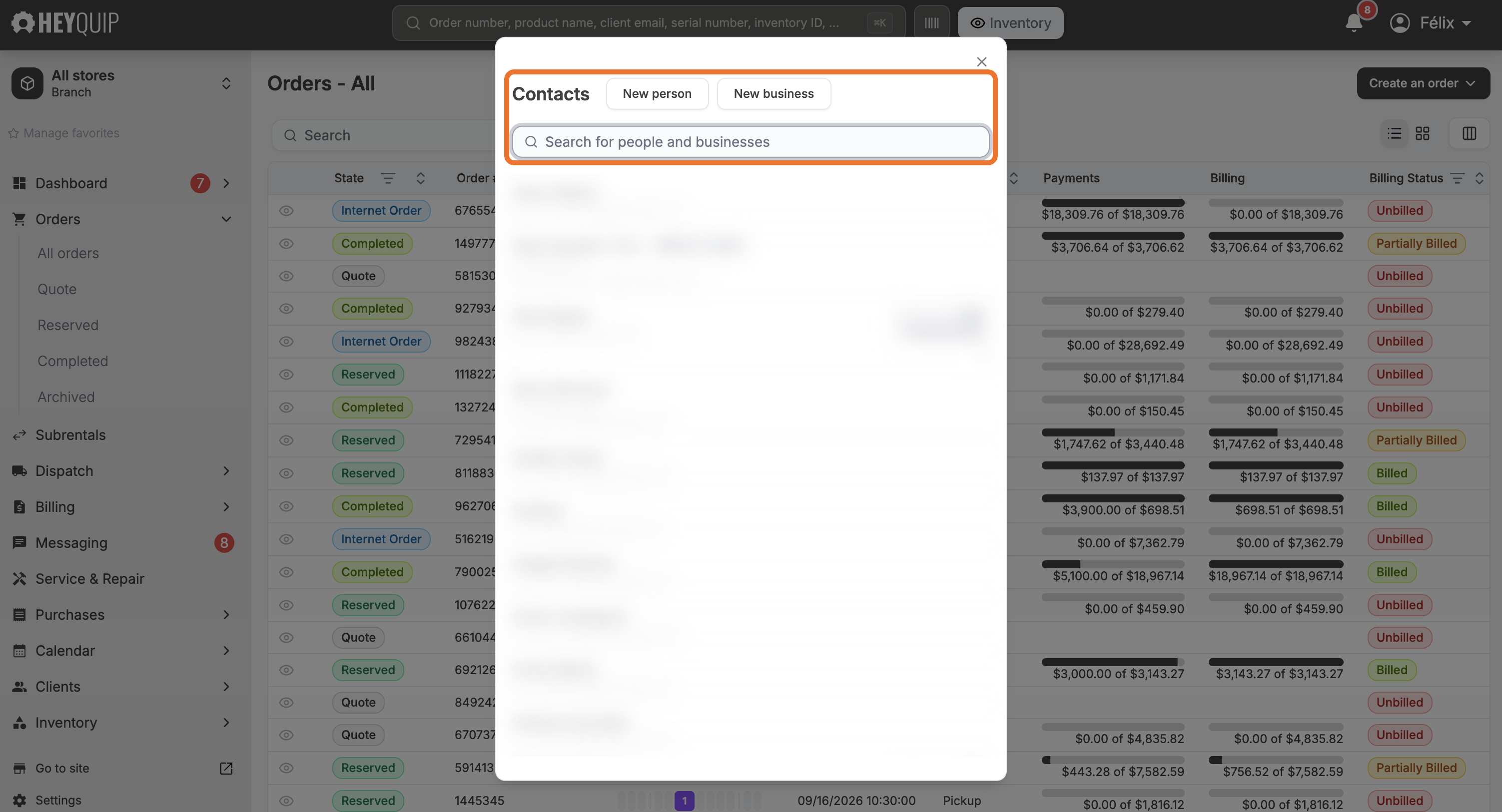Click billing progress bar $756.52 of $7,582.59
The height and width of the screenshot is (812, 1502).
[x=1276, y=761]
